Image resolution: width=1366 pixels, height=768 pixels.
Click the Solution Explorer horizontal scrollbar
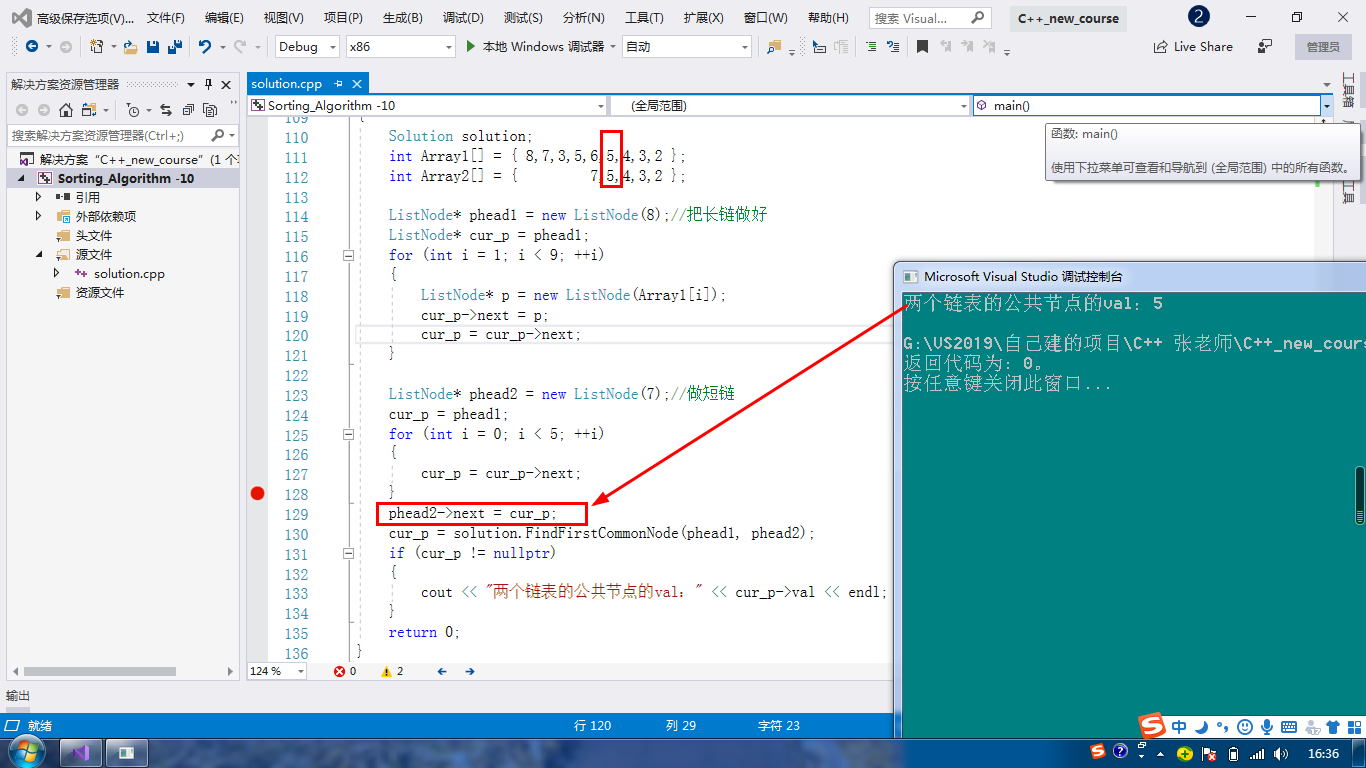click(x=100, y=671)
